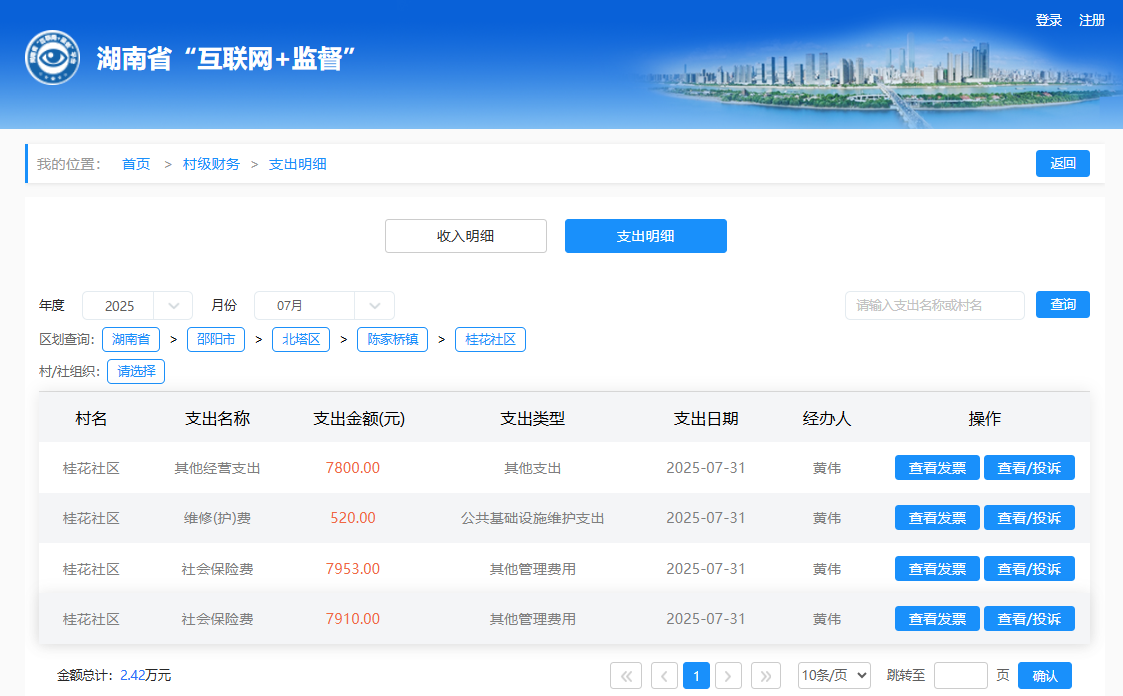Go to previous page arrow

pos(664,676)
